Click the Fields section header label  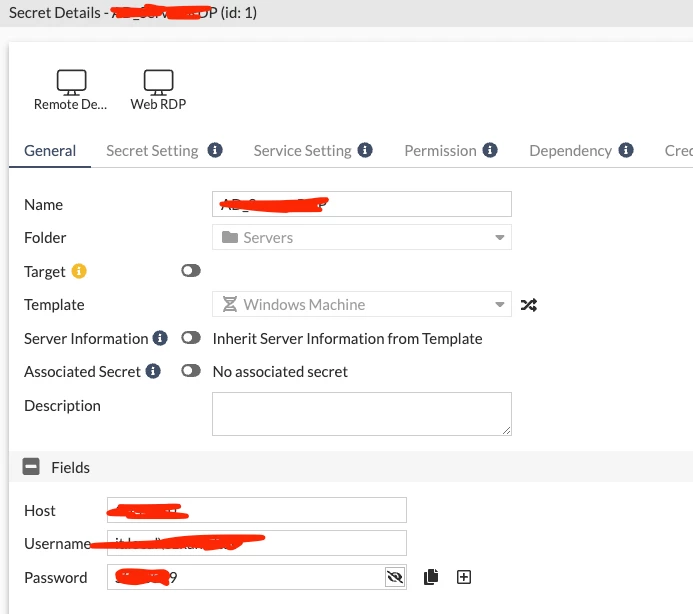coord(70,467)
